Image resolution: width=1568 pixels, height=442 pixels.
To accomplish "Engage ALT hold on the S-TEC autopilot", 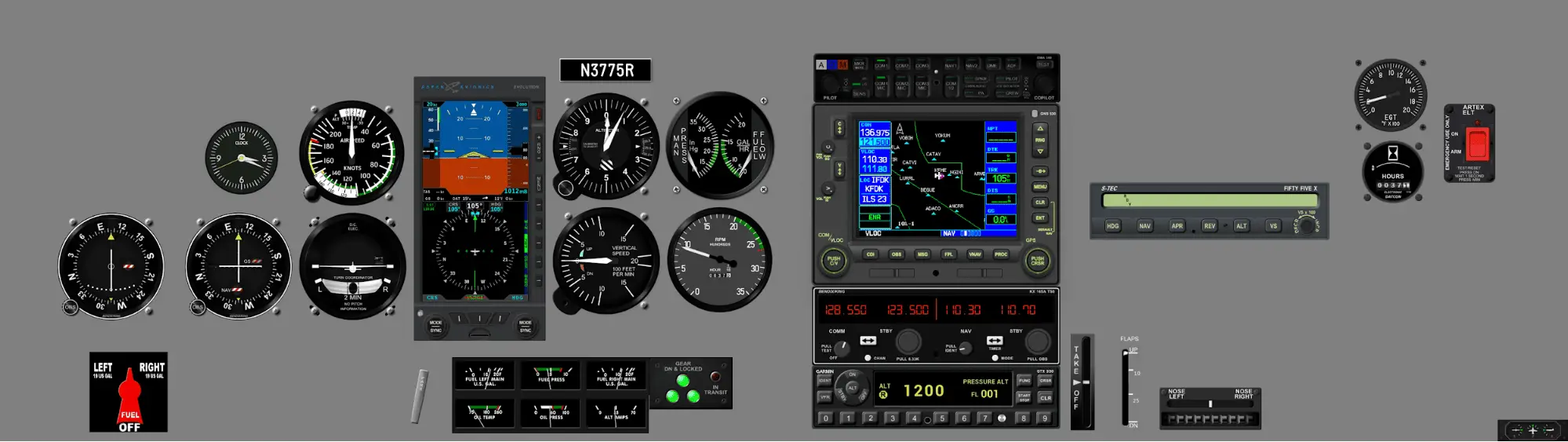I will 1241,226.
